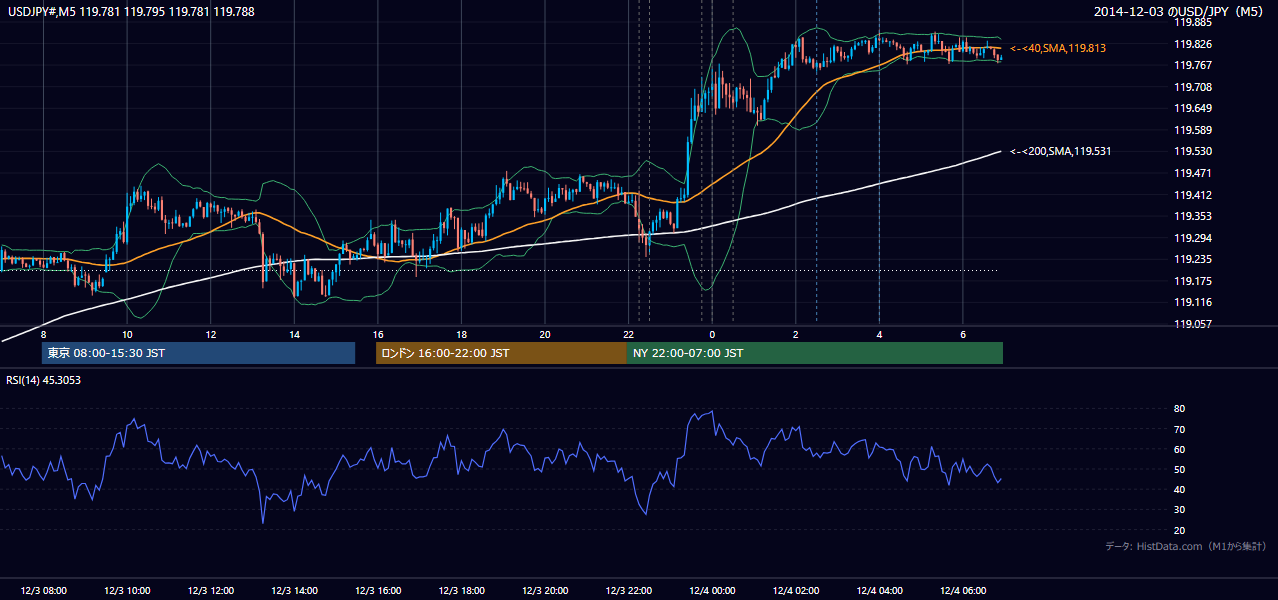Click price axis value 119.649
The height and width of the screenshot is (600, 1278).
1191,108
